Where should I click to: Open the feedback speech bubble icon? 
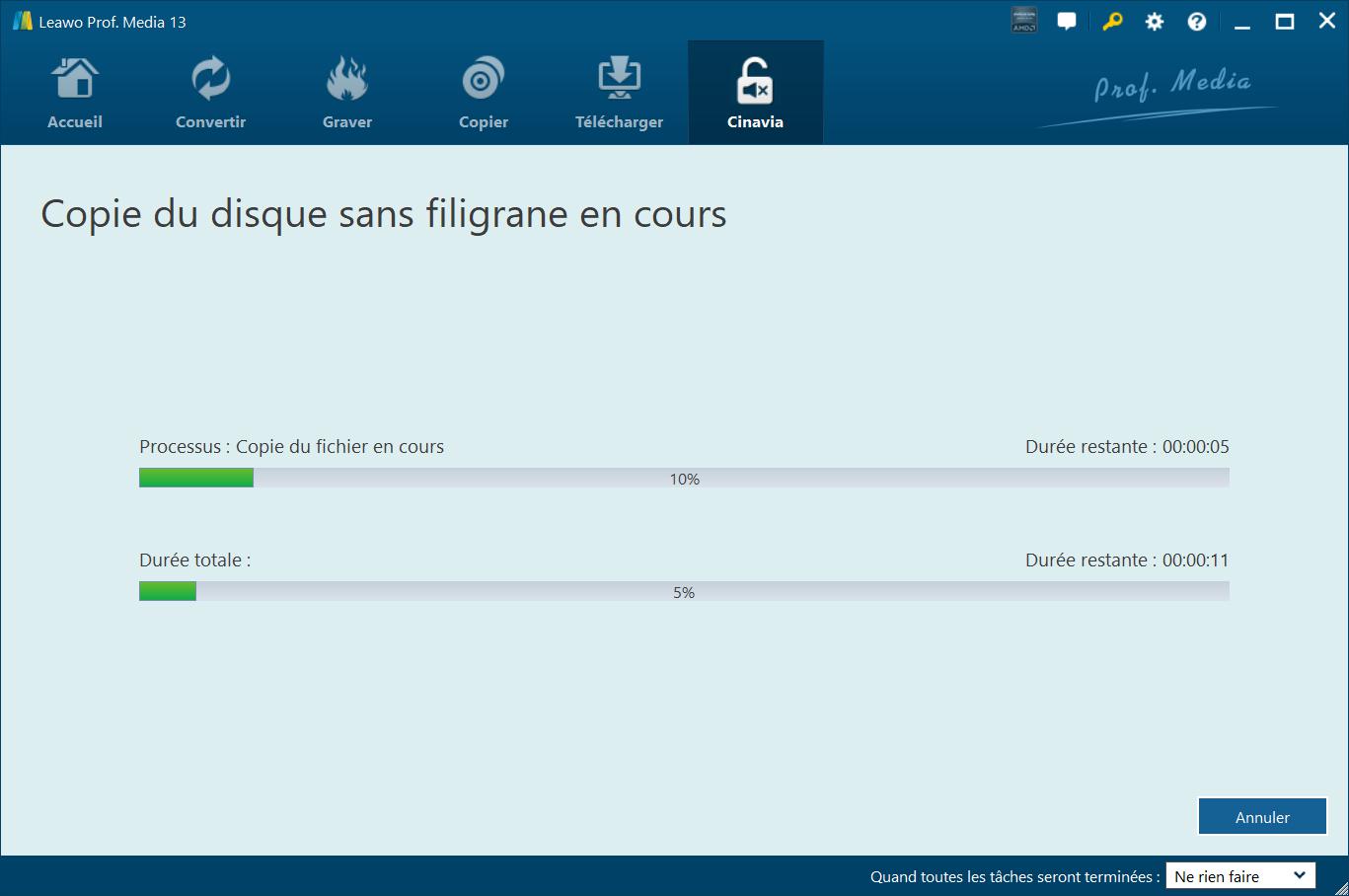pyautogui.click(x=1067, y=22)
